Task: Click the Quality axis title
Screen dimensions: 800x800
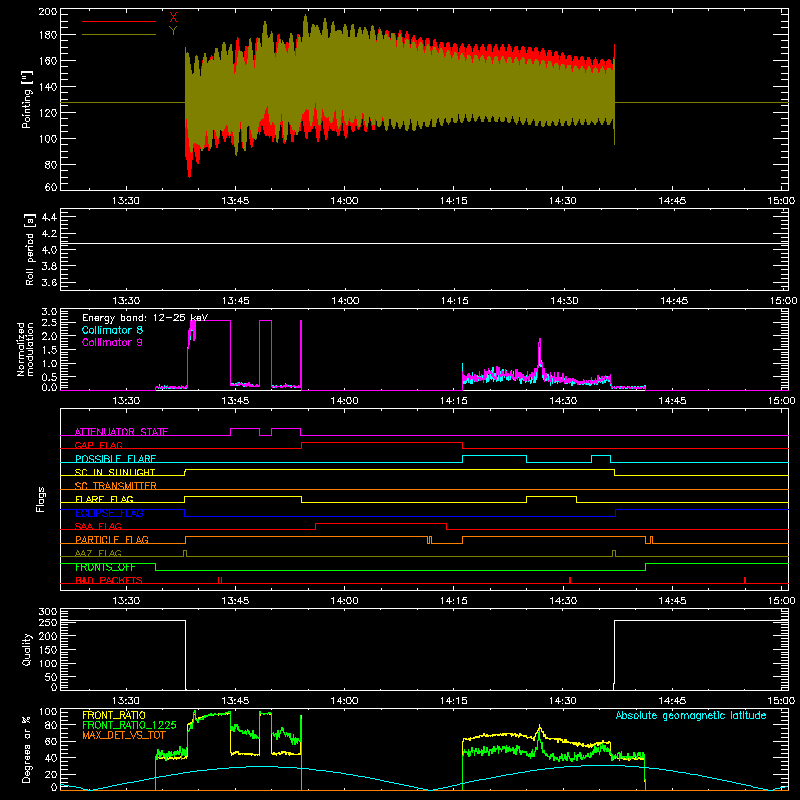Action: pyautogui.click(x=27, y=649)
